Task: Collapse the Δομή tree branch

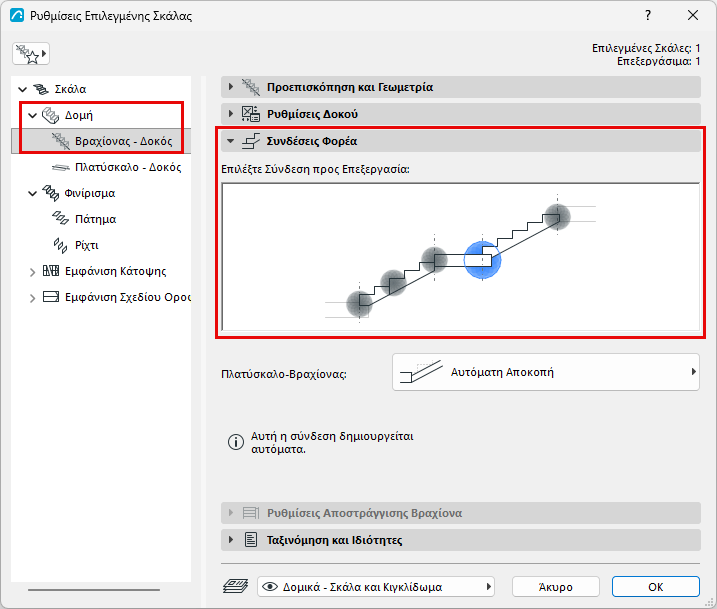Action: coord(32,115)
